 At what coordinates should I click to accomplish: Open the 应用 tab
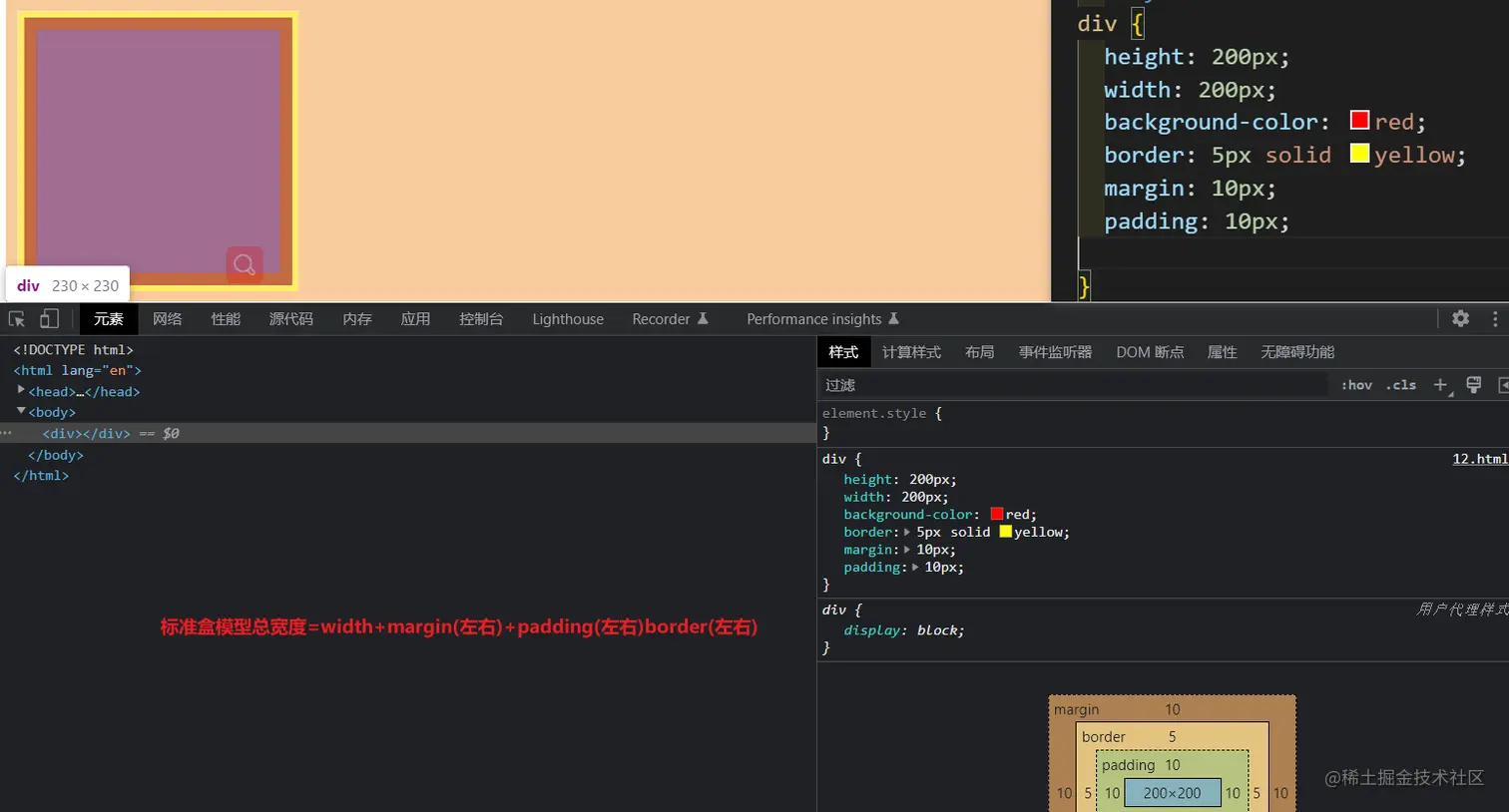415,319
